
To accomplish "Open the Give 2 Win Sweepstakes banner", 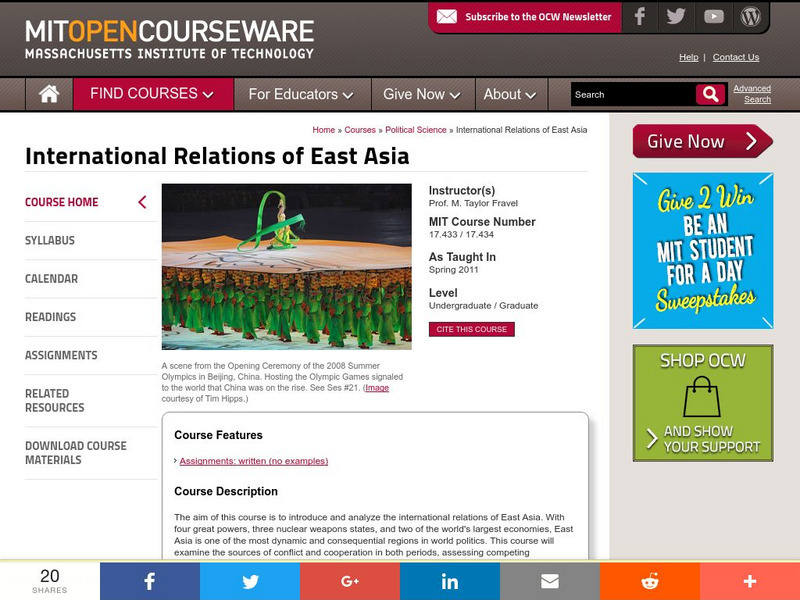I will 703,251.
